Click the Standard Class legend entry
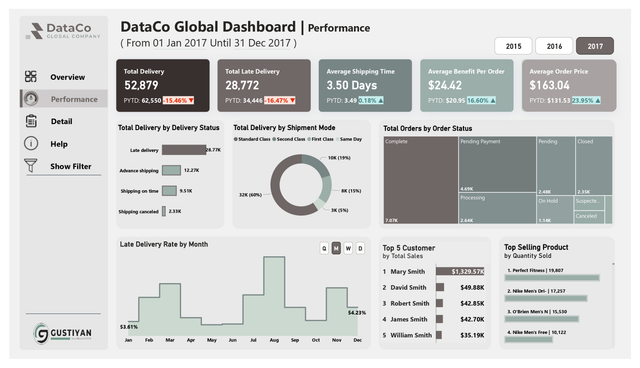This screenshot has width=640, height=368. [x=252, y=139]
